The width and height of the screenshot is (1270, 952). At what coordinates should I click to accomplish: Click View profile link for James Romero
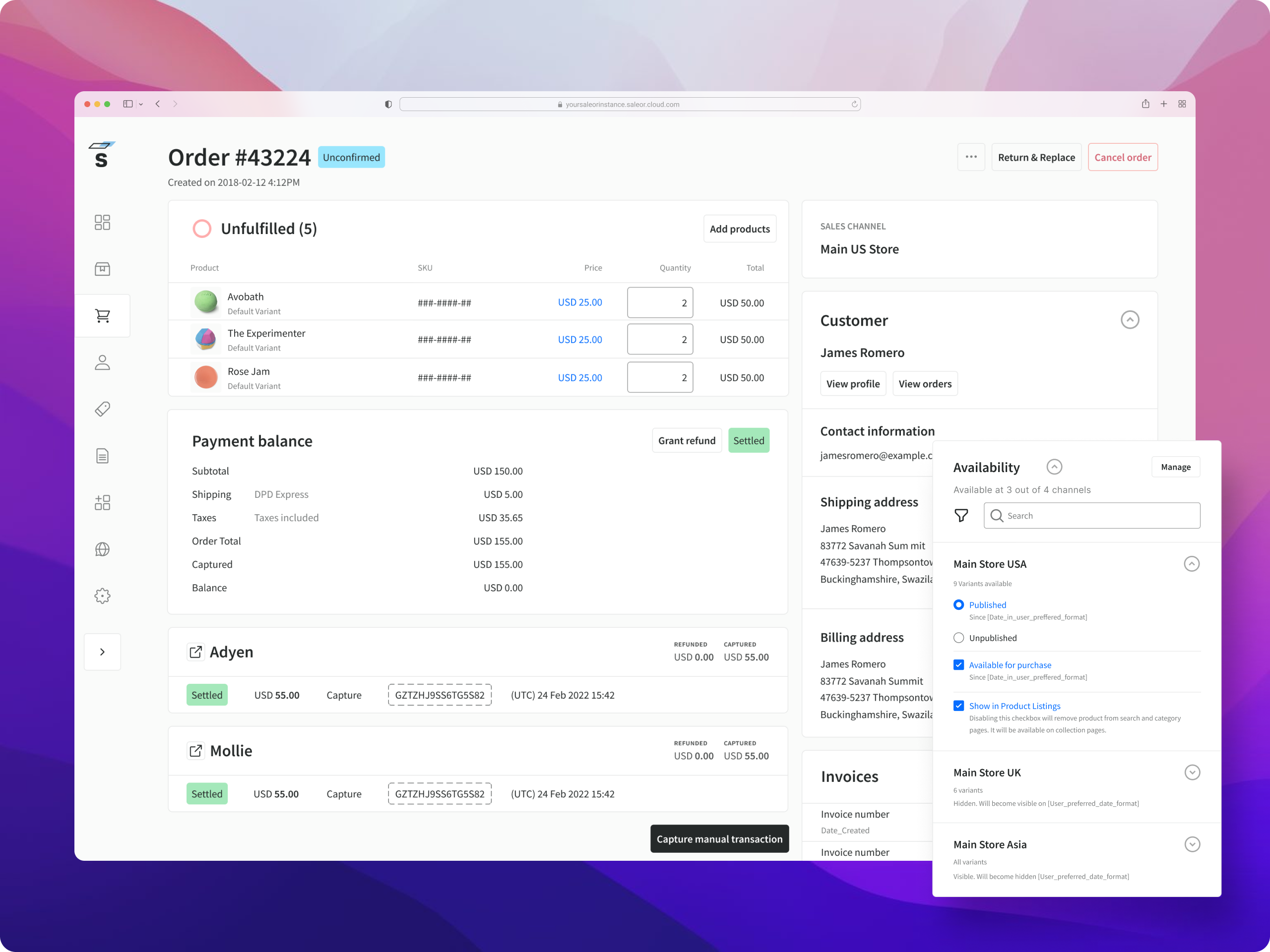coord(853,383)
